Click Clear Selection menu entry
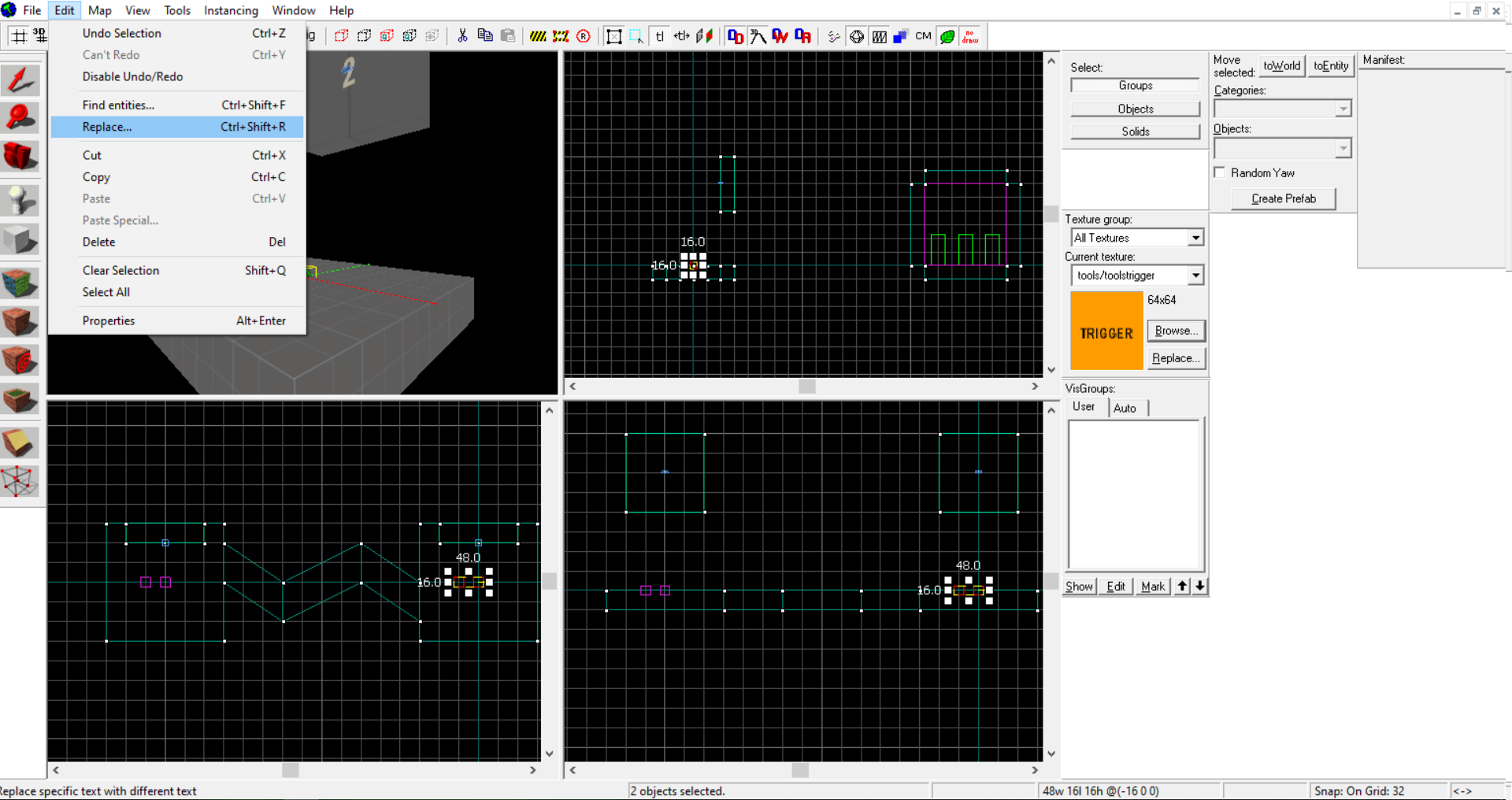1512x800 pixels. tap(177, 270)
